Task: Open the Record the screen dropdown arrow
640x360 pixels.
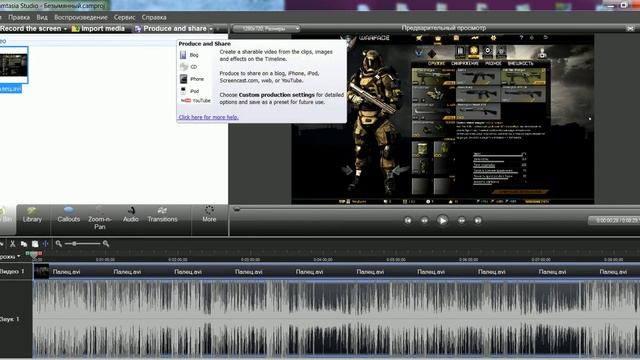Action: click(65, 29)
